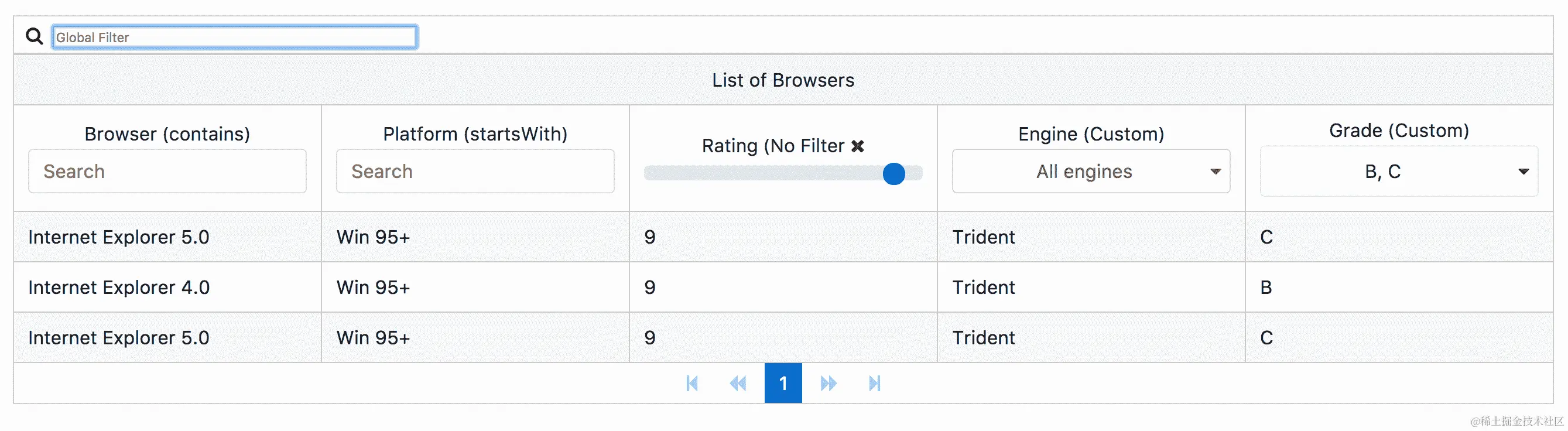Jump to the last page
Image resolution: width=1568 pixels, height=431 pixels.
[x=875, y=383]
